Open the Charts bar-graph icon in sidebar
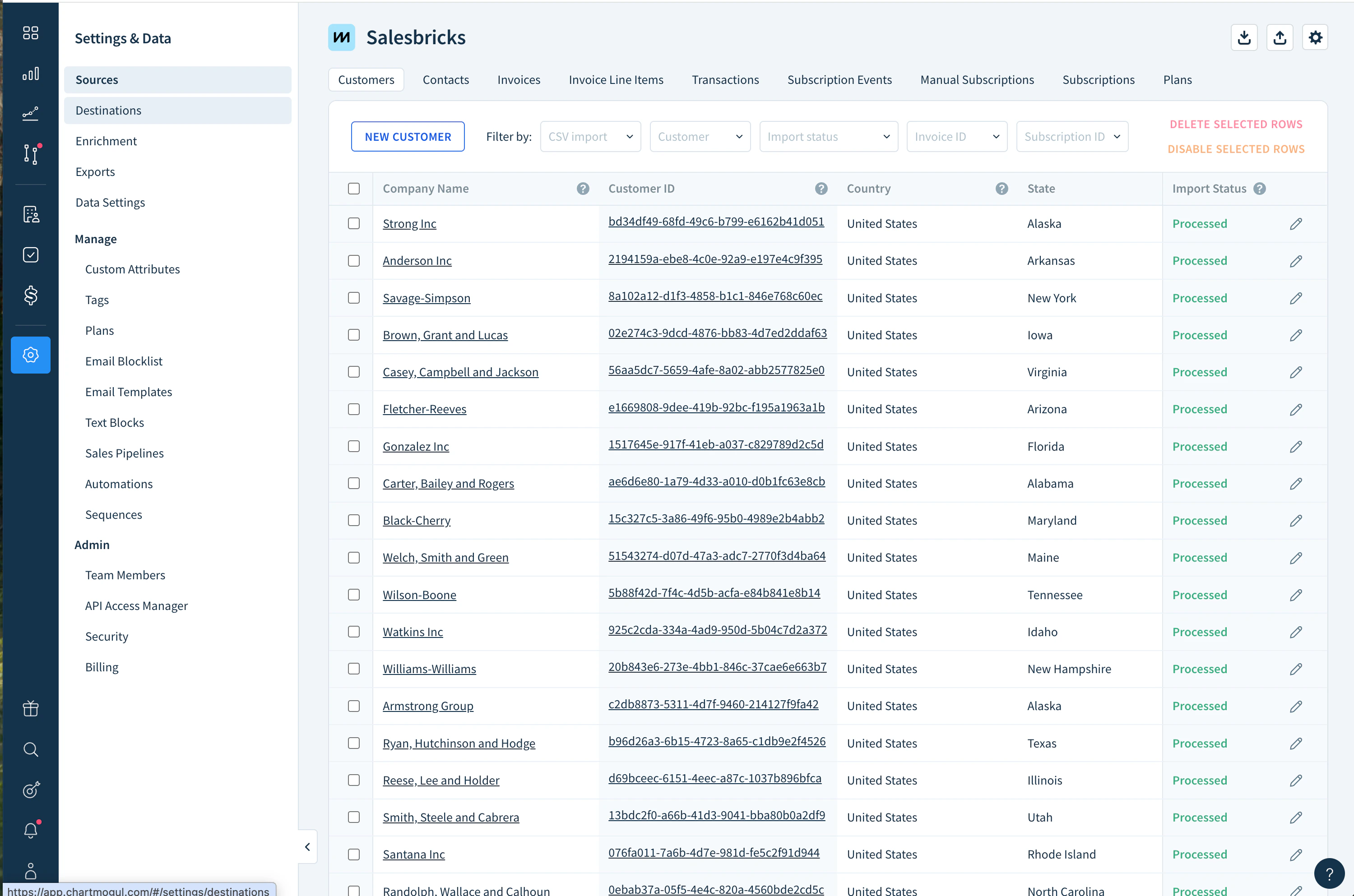 [31, 73]
